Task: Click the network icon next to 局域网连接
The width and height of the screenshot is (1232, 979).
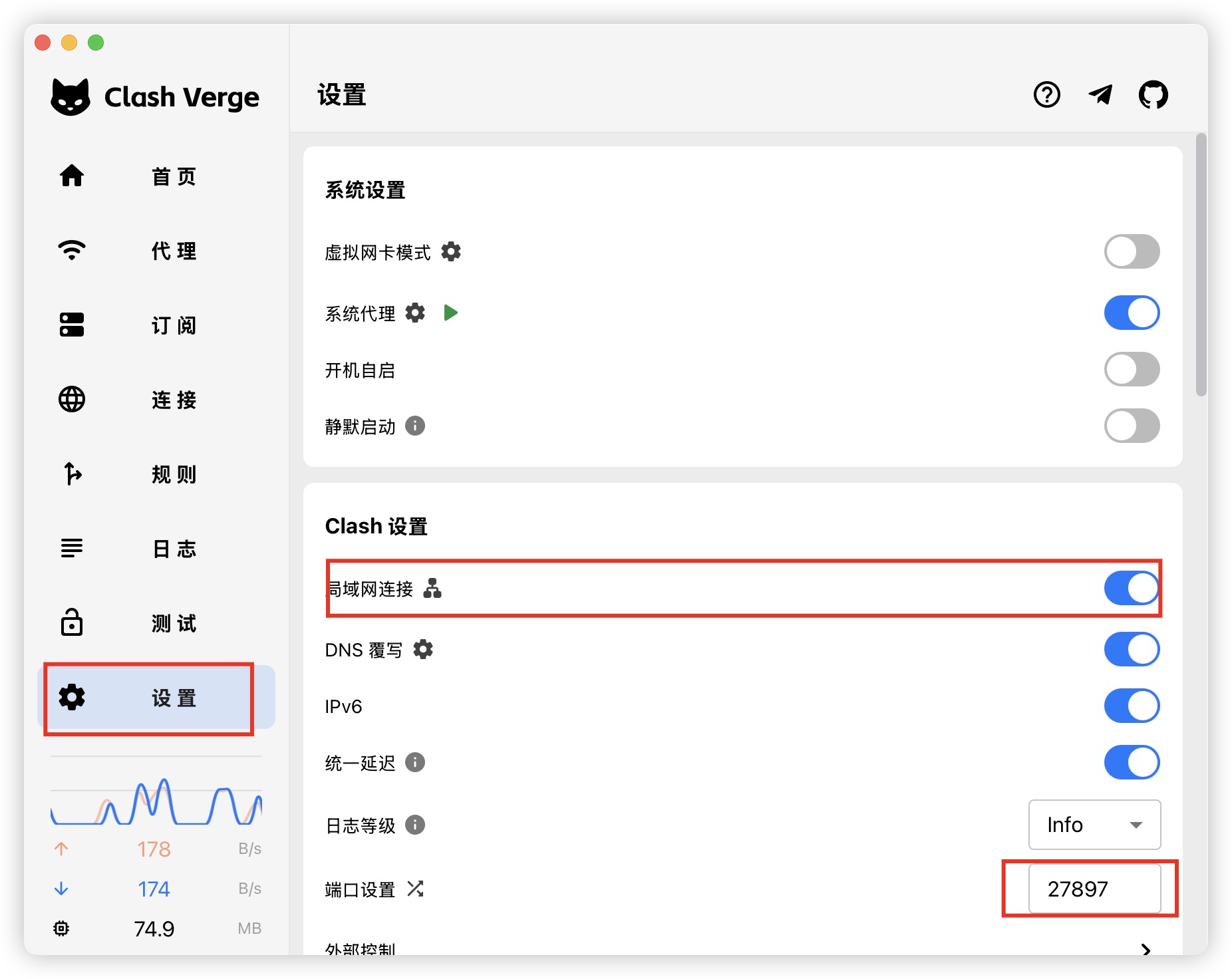Action: pyautogui.click(x=432, y=589)
